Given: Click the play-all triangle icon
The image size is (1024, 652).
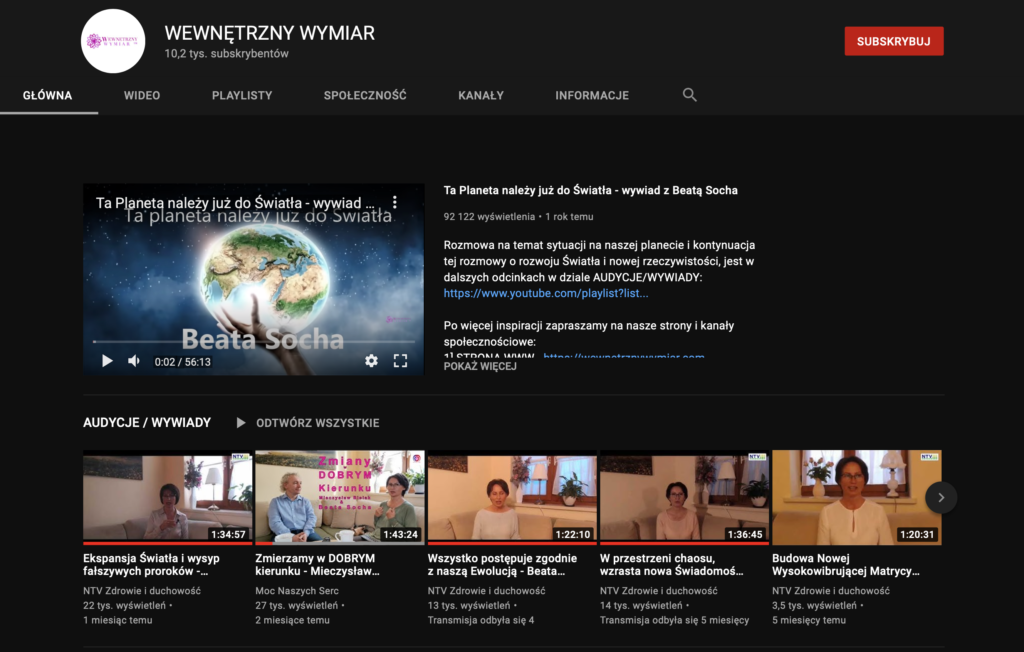Looking at the screenshot, I should click(241, 423).
